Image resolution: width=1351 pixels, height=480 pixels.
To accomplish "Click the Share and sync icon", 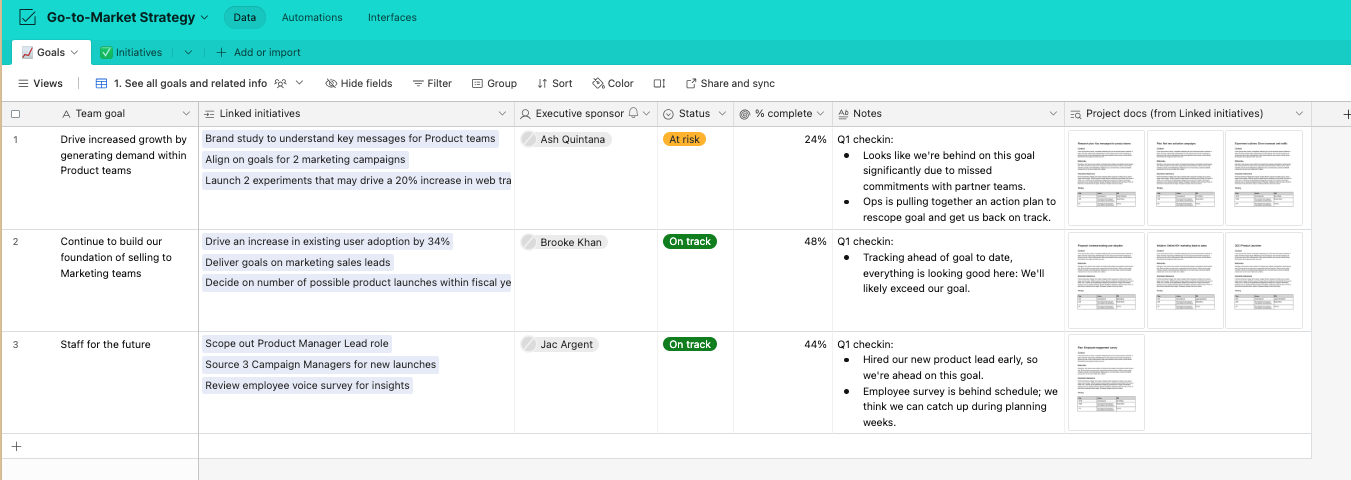I will click(x=691, y=84).
